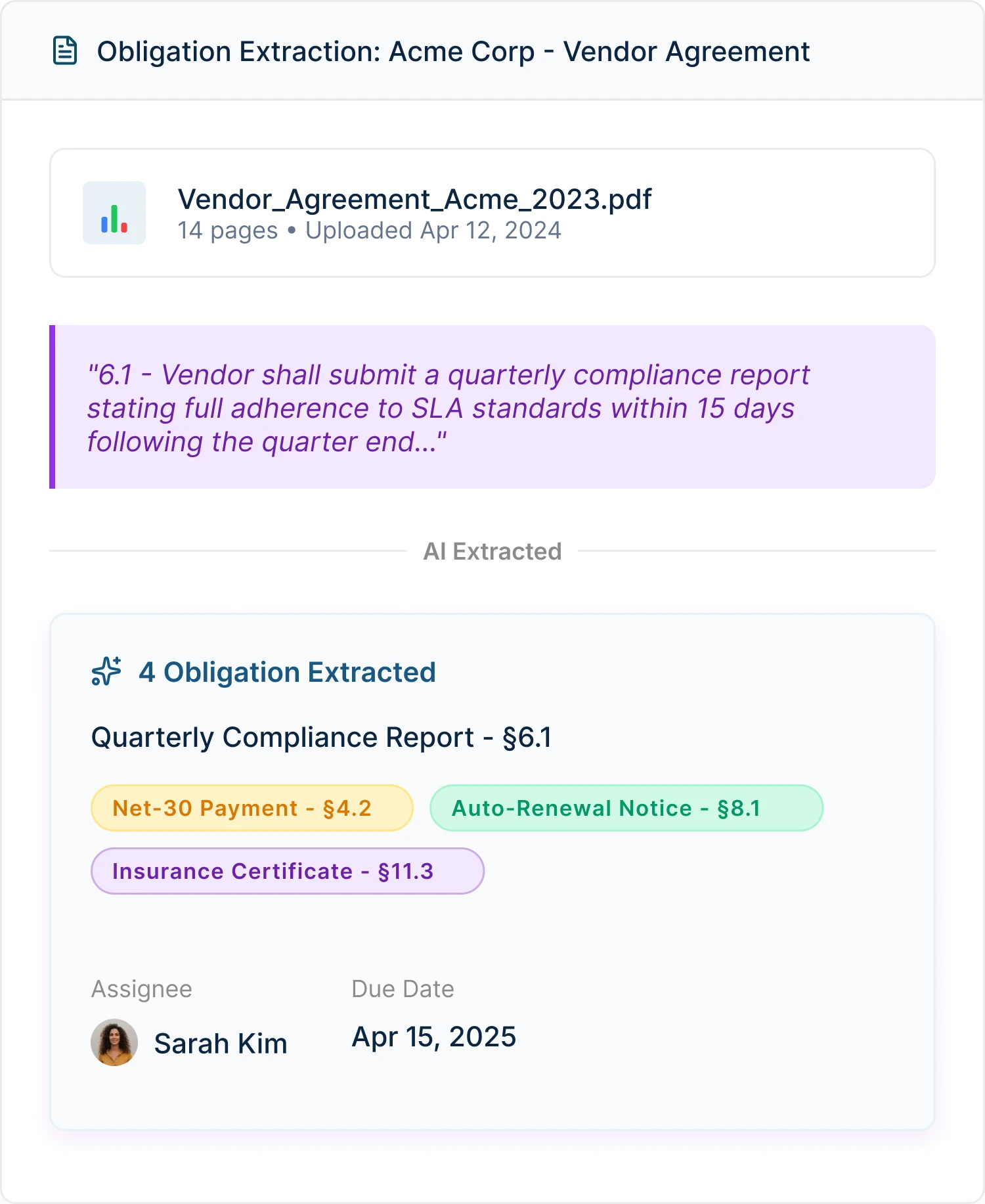Click the Obligation Extraction page title
The width and height of the screenshot is (985, 1204).
tap(453, 51)
